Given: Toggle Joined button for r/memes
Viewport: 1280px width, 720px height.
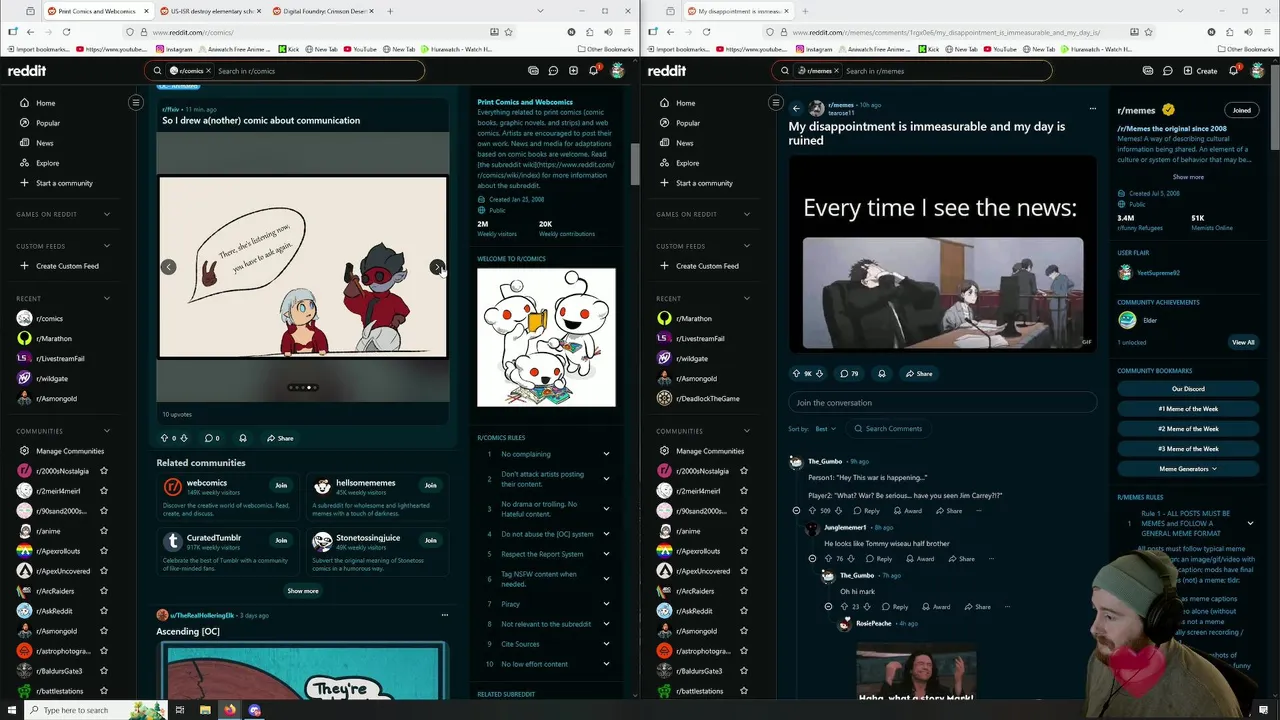Looking at the screenshot, I should (x=1241, y=110).
